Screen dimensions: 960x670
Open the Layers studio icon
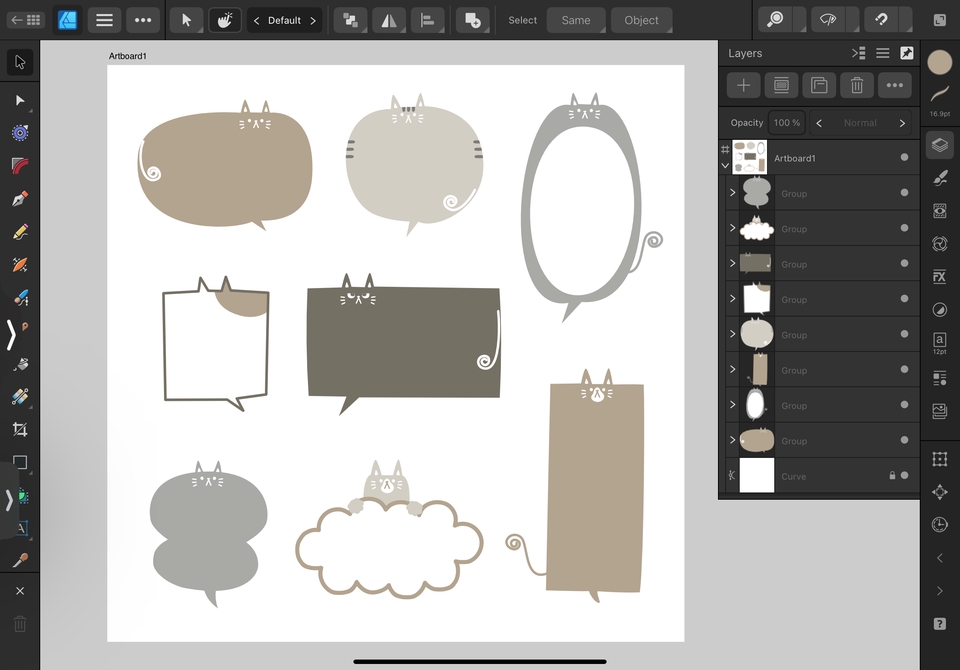940,145
